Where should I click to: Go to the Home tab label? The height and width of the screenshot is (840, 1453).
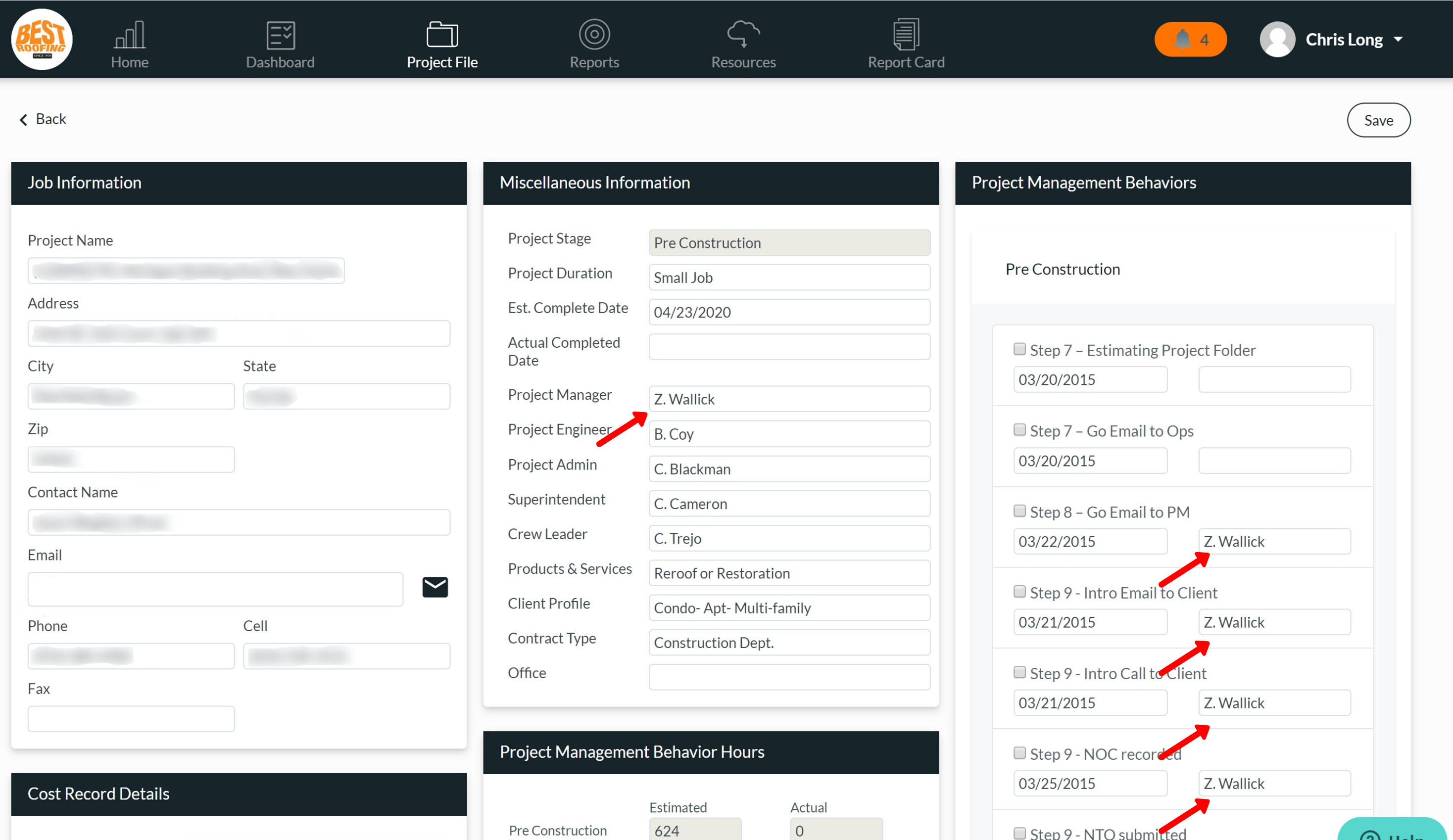point(130,62)
